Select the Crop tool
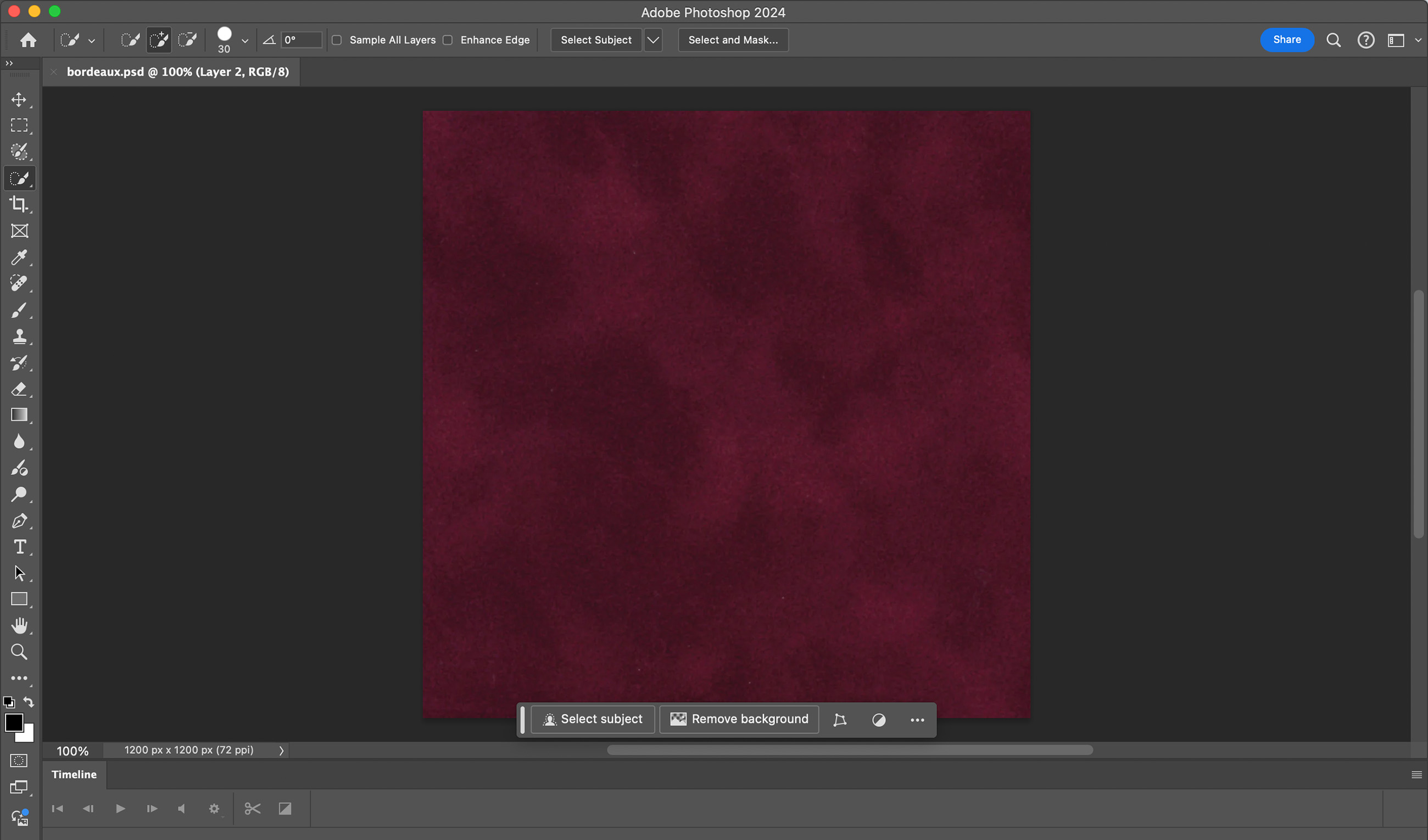The height and width of the screenshot is (840, 1428). click(19, 204)
